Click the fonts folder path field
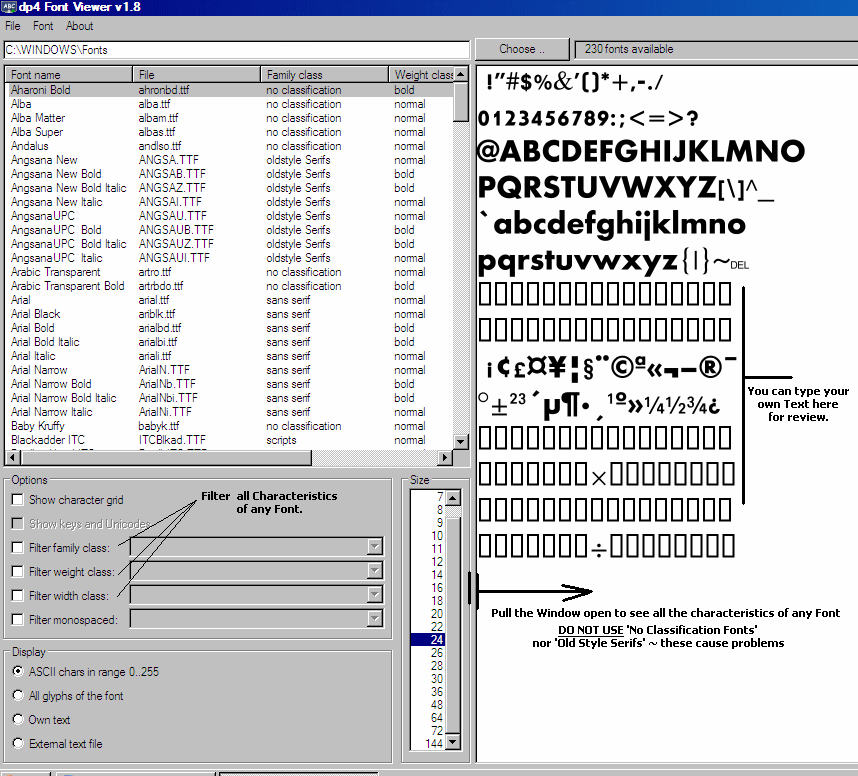This screenshot has height=776, width=858. click(236, 50)
